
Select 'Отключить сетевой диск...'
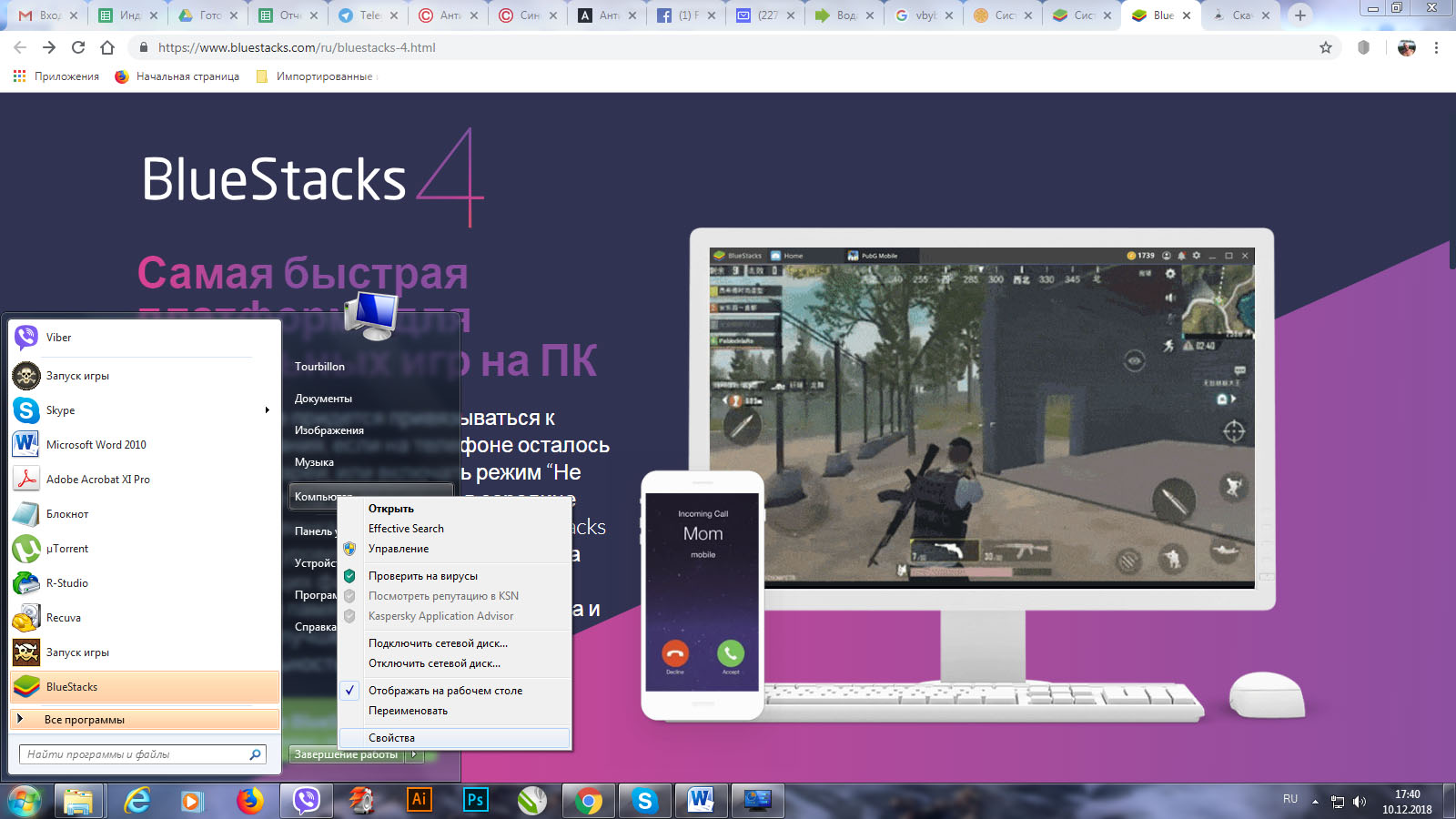point(455,663)
